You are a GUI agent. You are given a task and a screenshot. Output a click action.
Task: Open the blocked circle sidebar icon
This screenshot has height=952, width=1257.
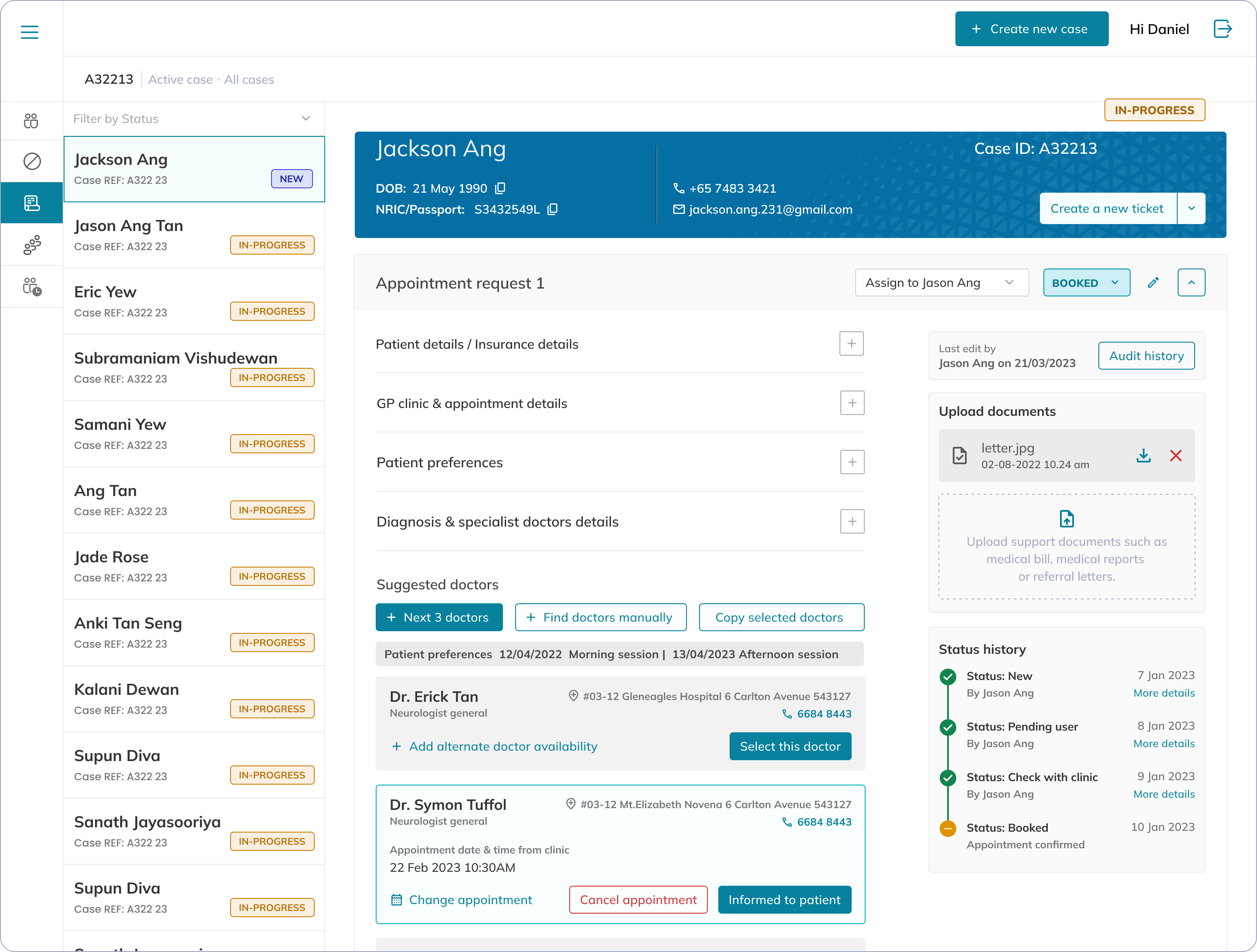[32, 161]
